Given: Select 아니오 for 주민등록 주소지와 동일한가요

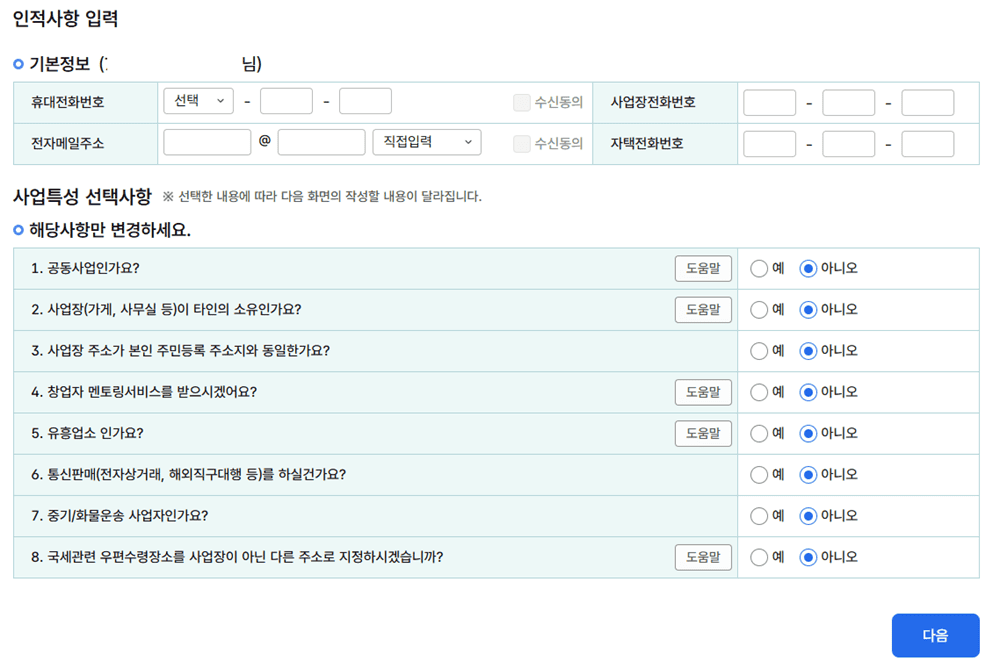Looking at the screenshot, I should tap(808, 351).
